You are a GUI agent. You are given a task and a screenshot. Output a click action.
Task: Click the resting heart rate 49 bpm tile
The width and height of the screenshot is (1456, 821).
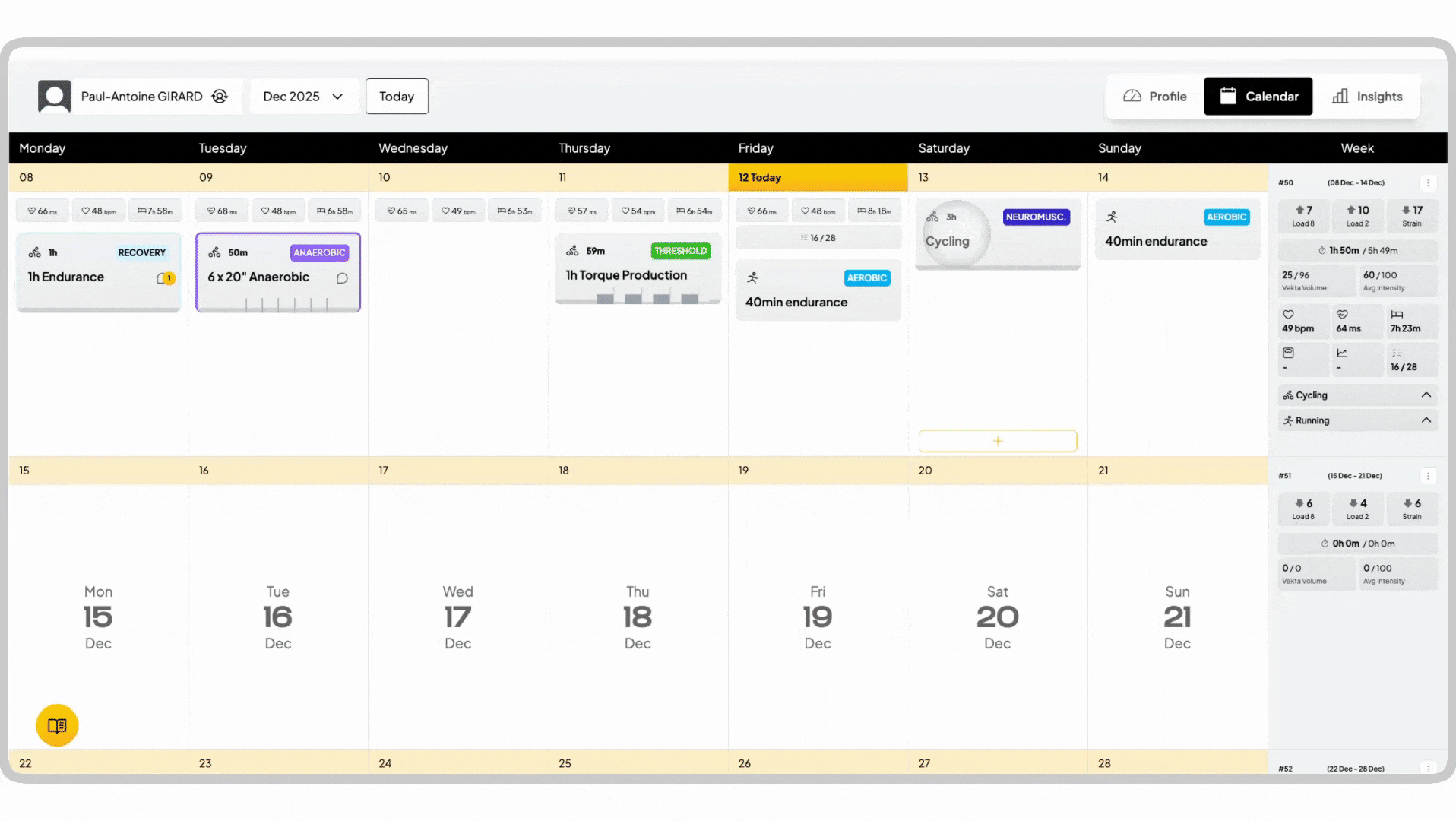pos(1303,322)
